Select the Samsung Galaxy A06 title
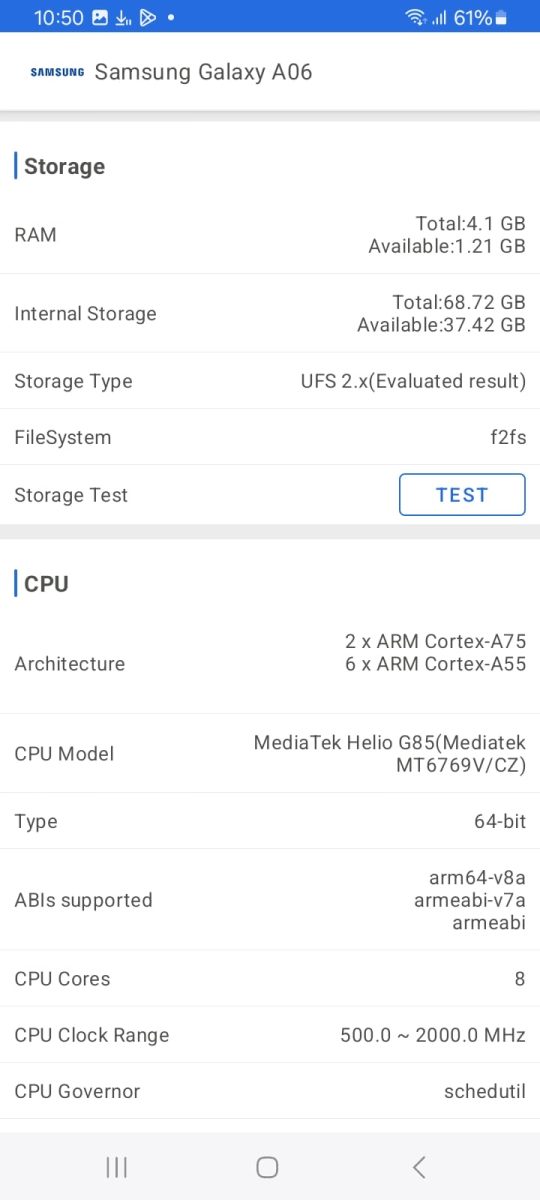Viewport: 540px width, 1200px height. point(203,72)
